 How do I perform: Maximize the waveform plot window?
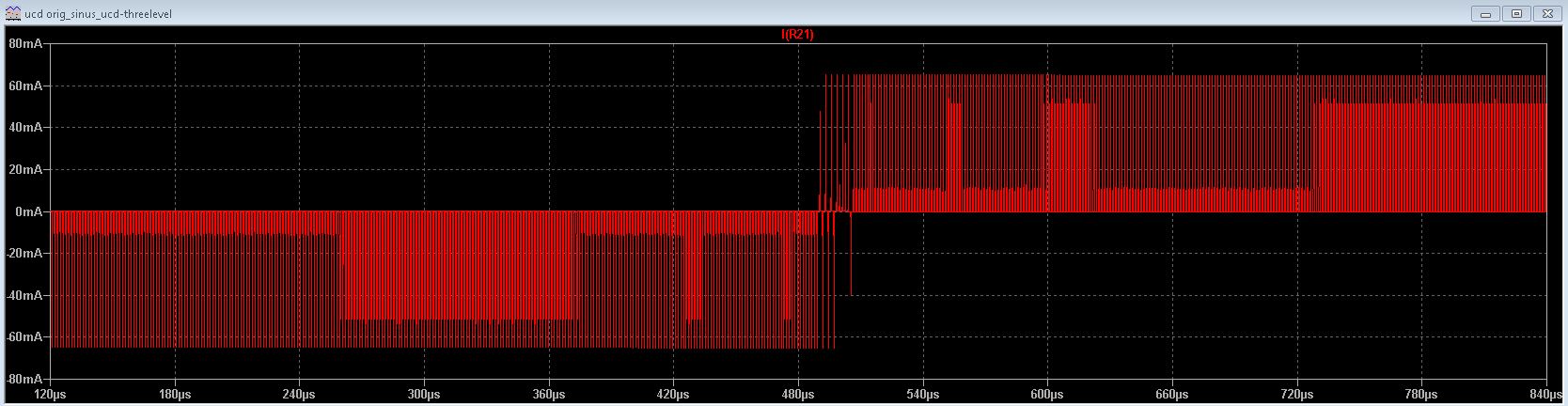coord(1517,13)
